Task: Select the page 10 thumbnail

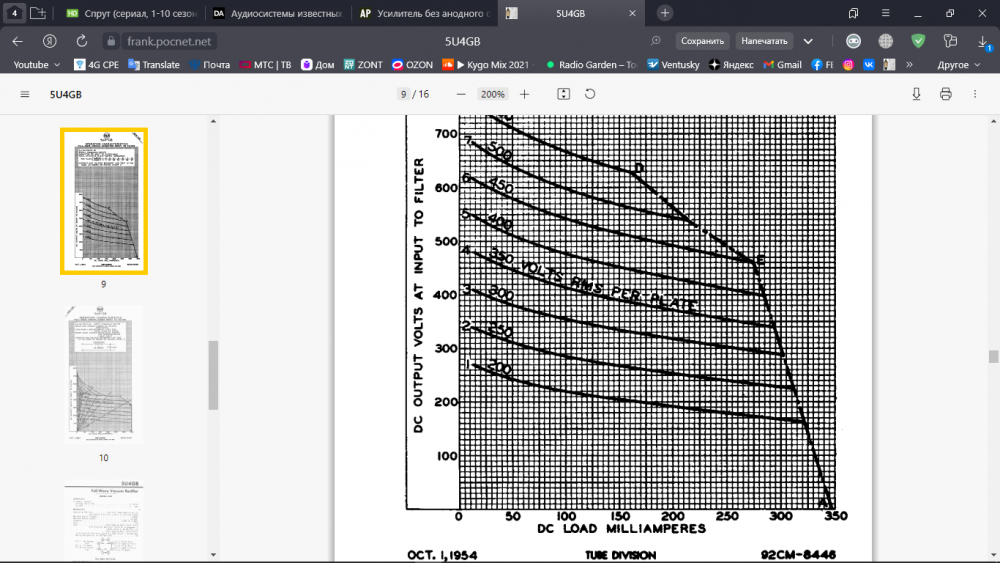Action: tap(103, 375)
